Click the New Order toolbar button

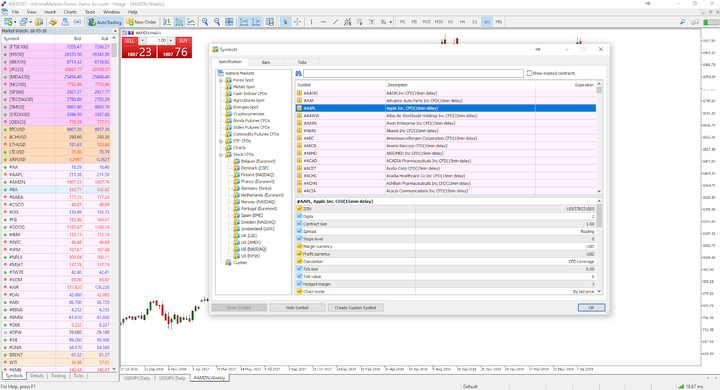pyautogui.click(x=141, y=22)
